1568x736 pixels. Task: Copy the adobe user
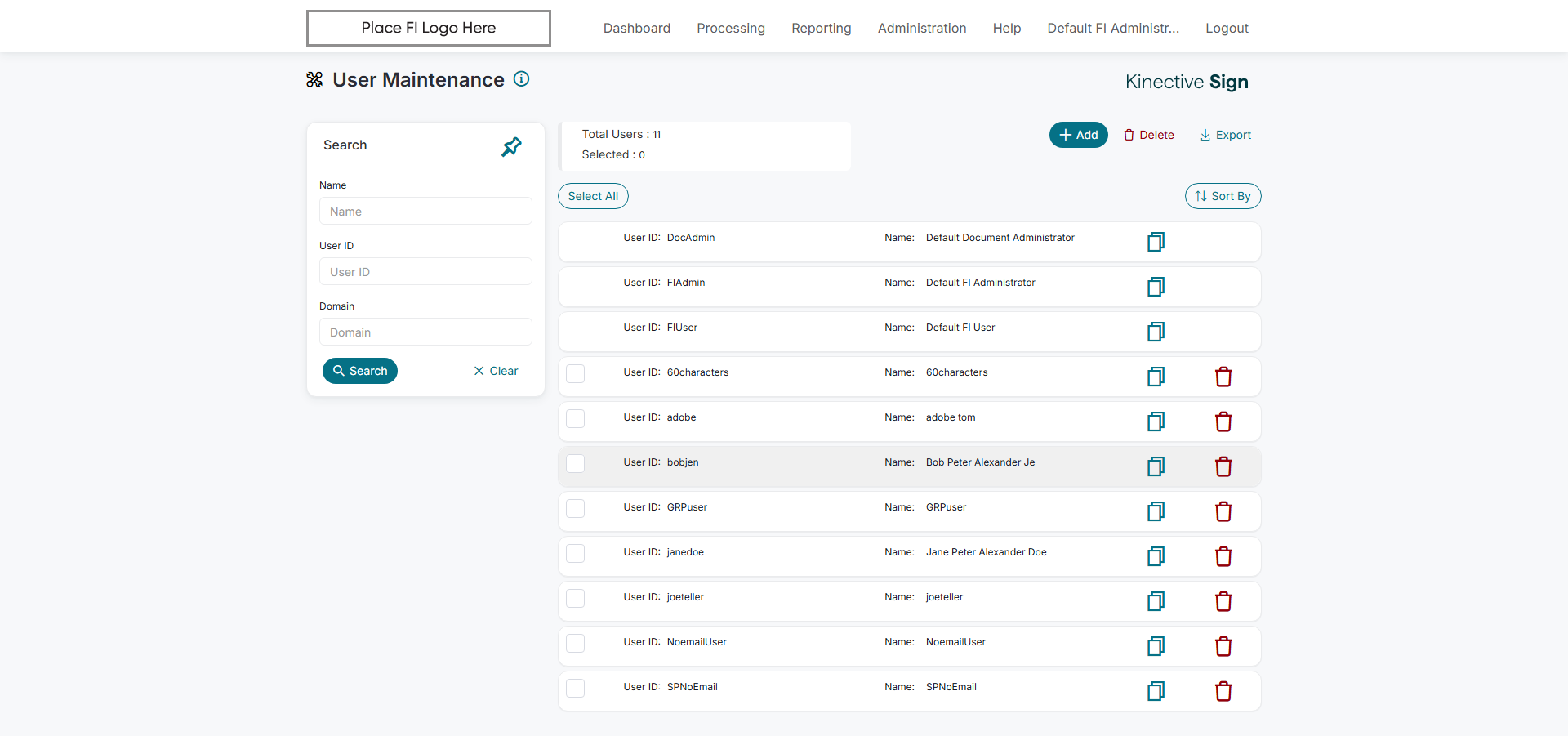[x=1156, y=422]
